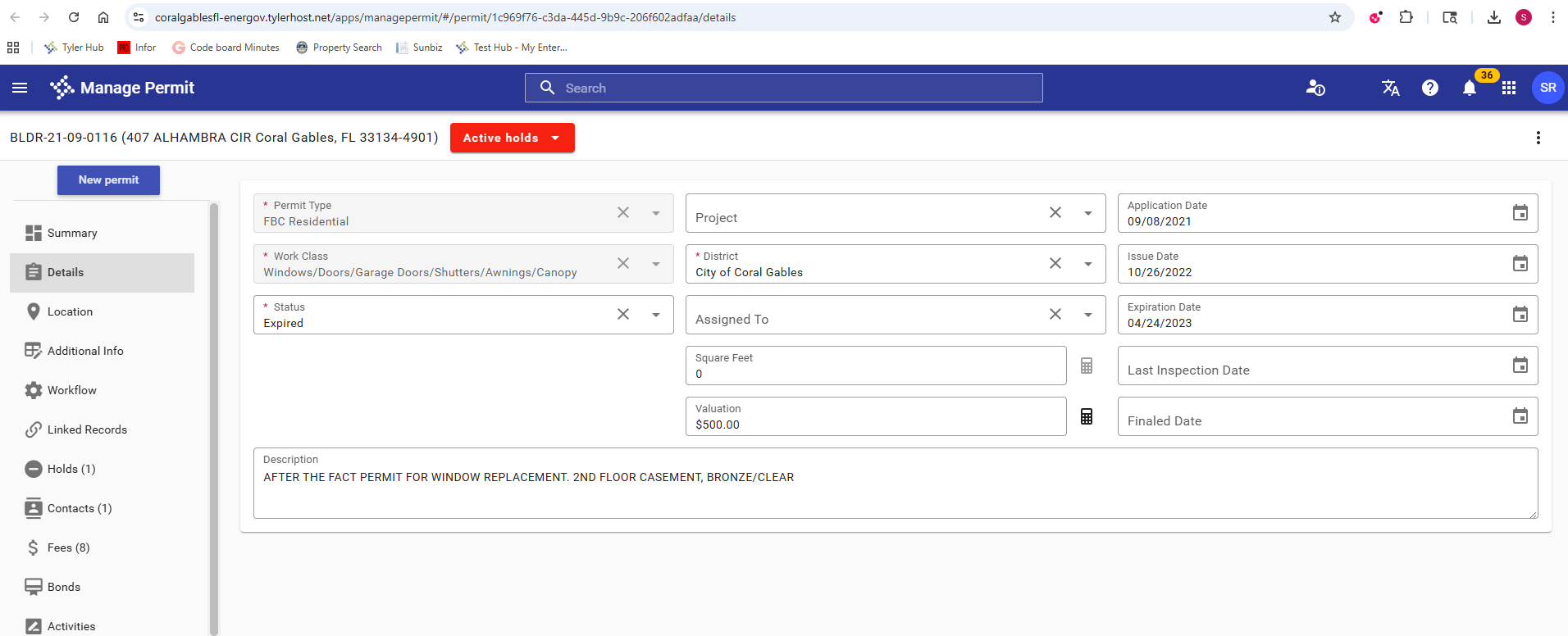1568x636 pixels.
Task: Expand the Assigned To dropdown arrow
Action: [x=1087, y=315]
